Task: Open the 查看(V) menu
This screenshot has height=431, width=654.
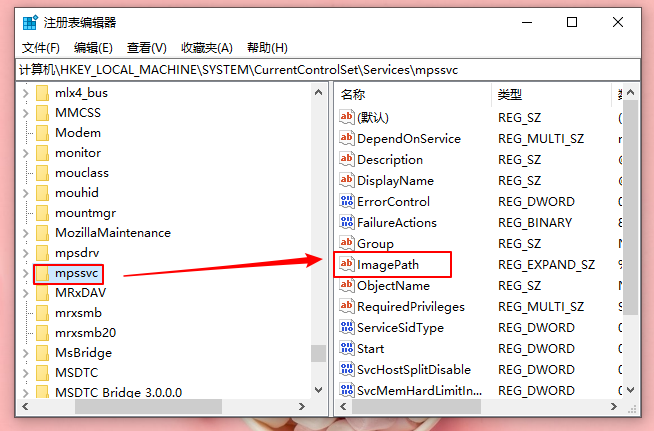Action: click(146, 48)
